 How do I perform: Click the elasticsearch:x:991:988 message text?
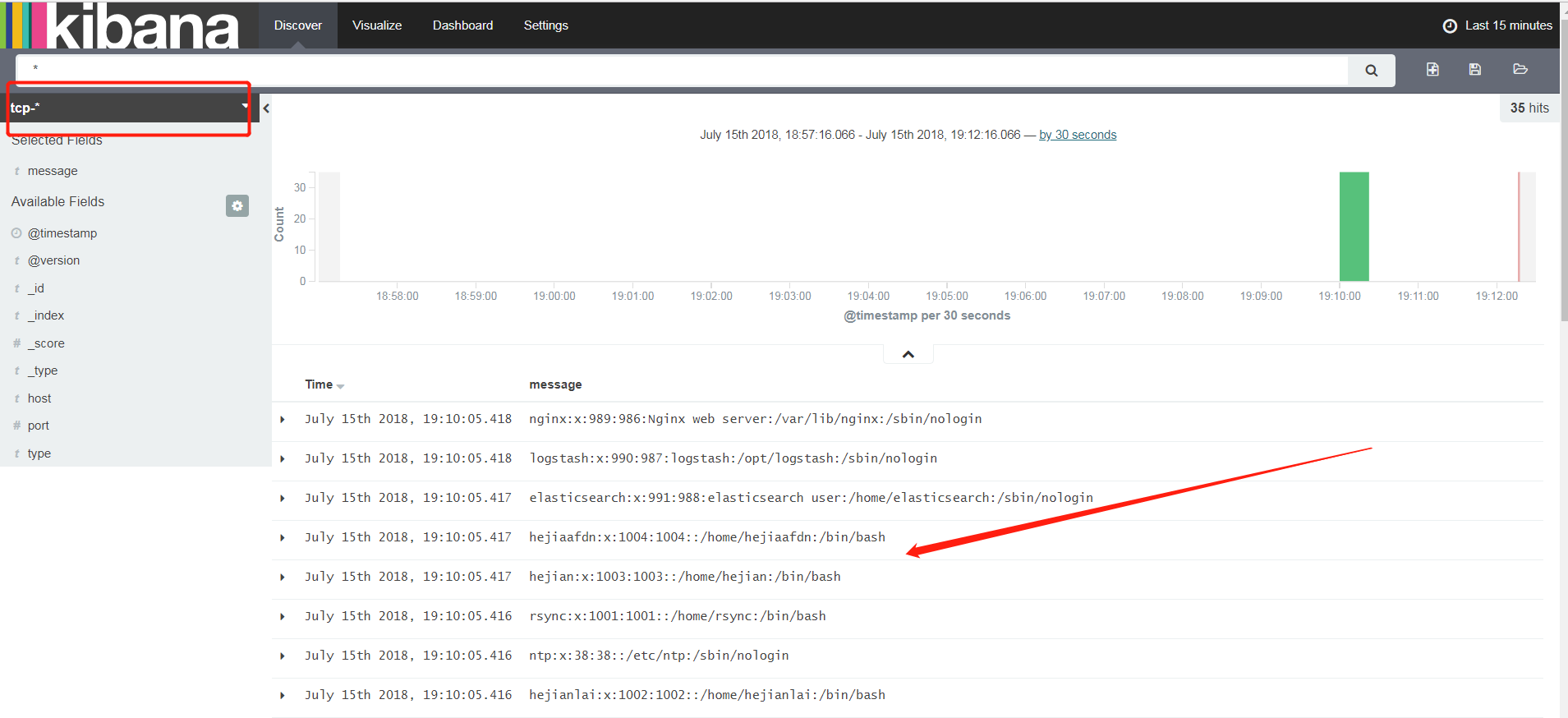tap(811, 498)
